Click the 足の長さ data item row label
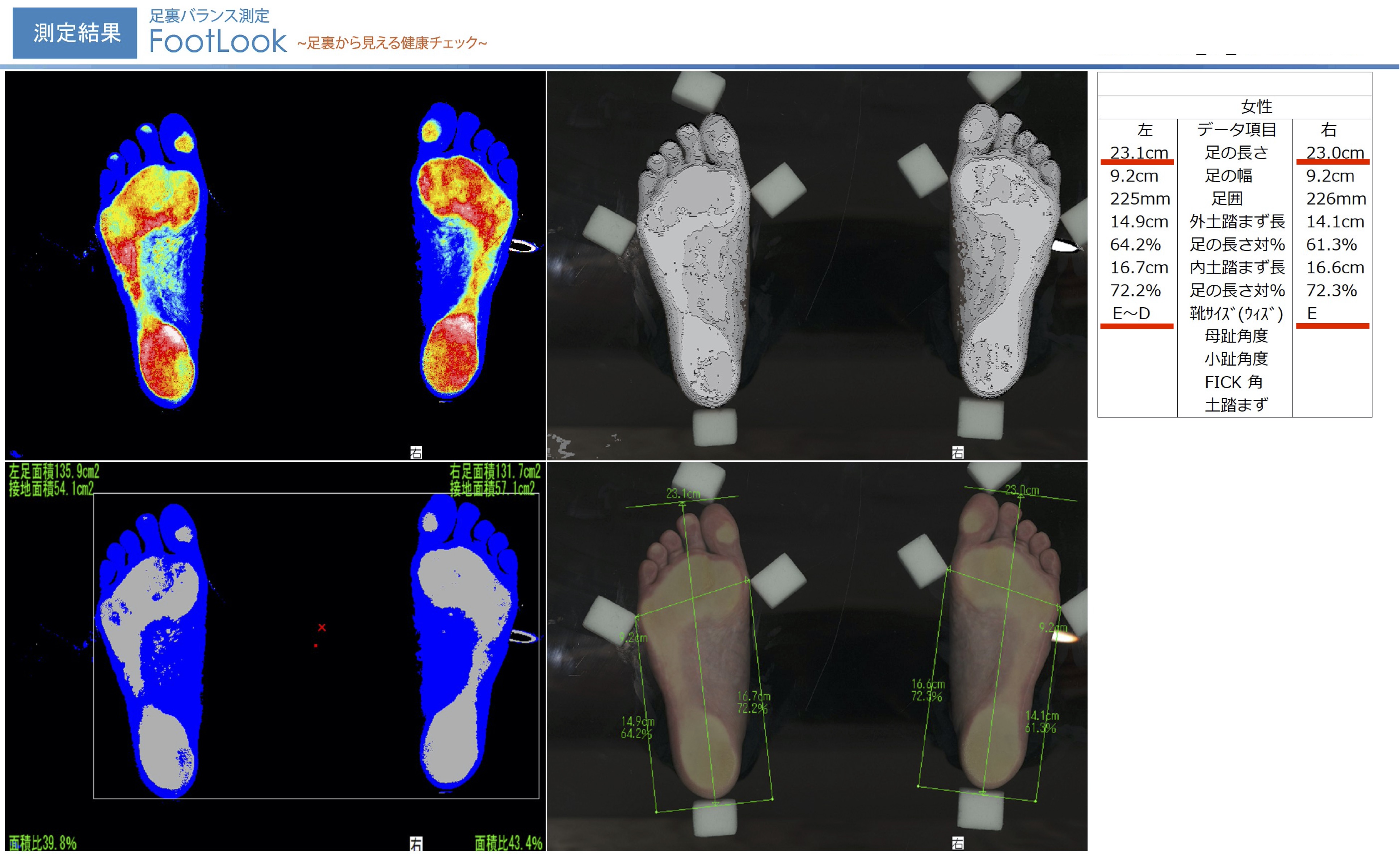This screenshot has height=856, width=1400. point(1236,153)
